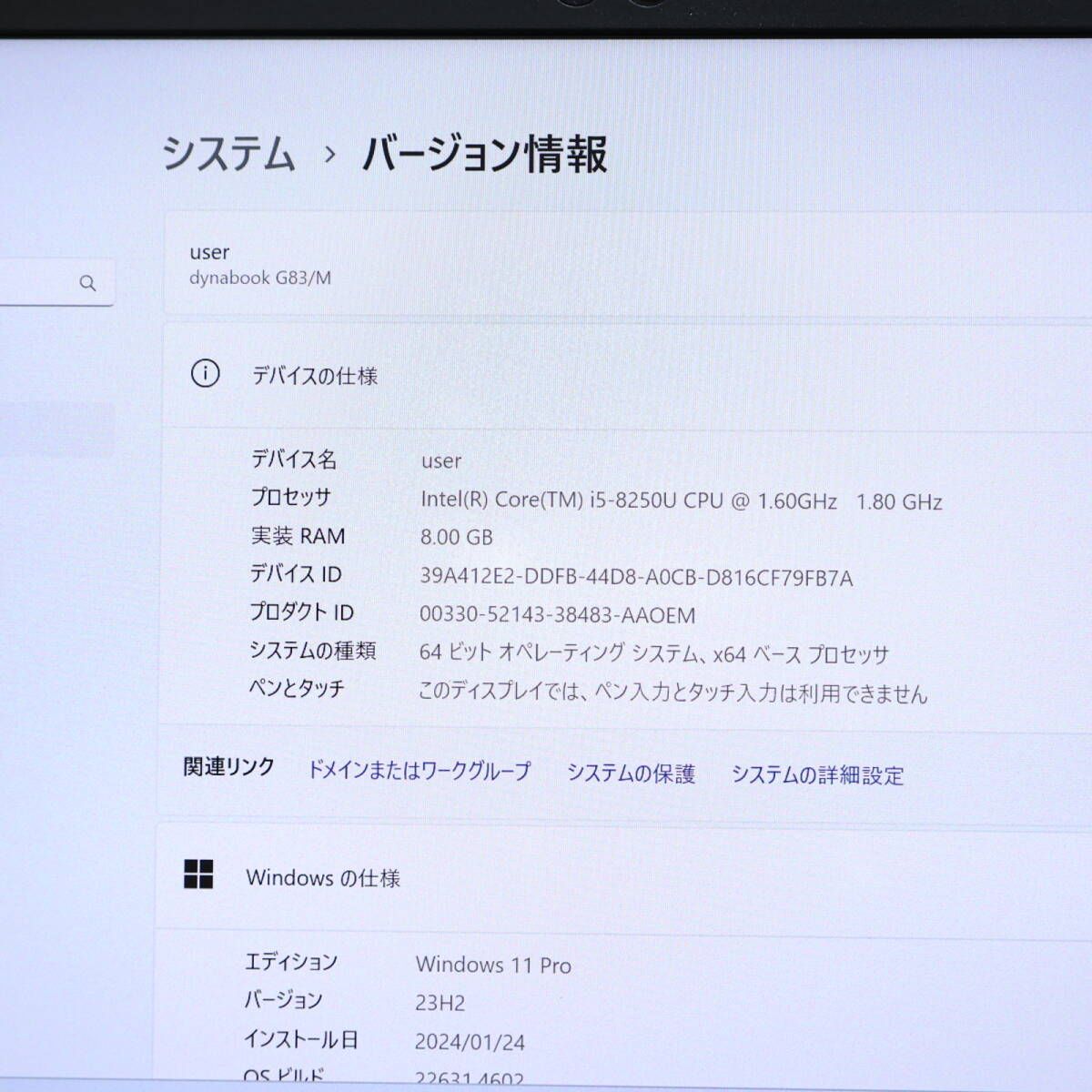Image resolution: width=1092 pixels, height=1092 pixels.
Task: Open ドメインまたはワークグループ link
Action: click(420, 771)
